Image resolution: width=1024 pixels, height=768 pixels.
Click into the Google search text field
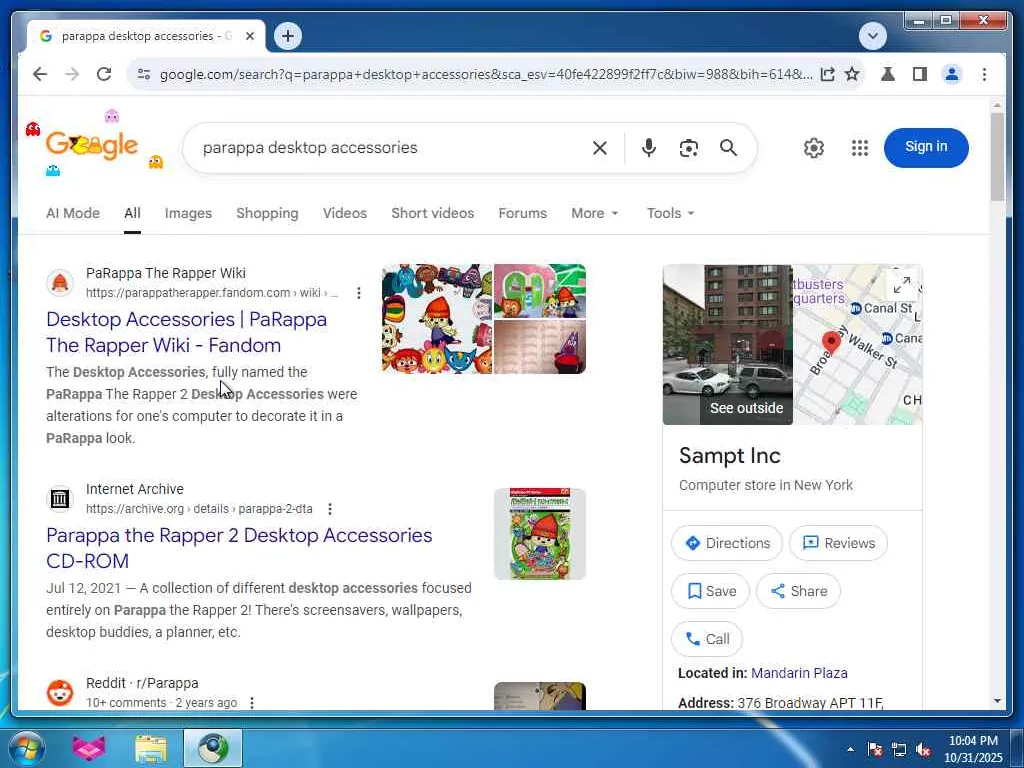point(392,148)
